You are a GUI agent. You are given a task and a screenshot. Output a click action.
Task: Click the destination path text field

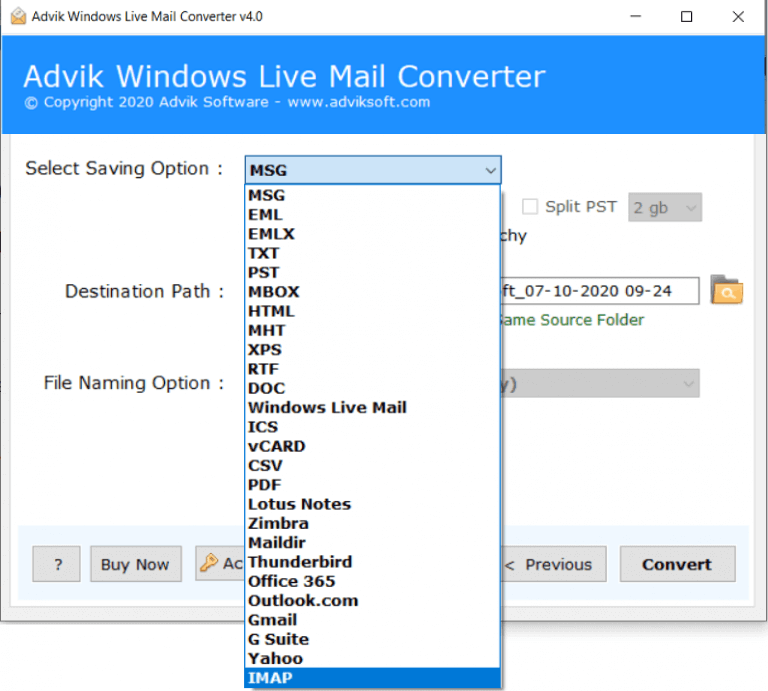(600, 291)
